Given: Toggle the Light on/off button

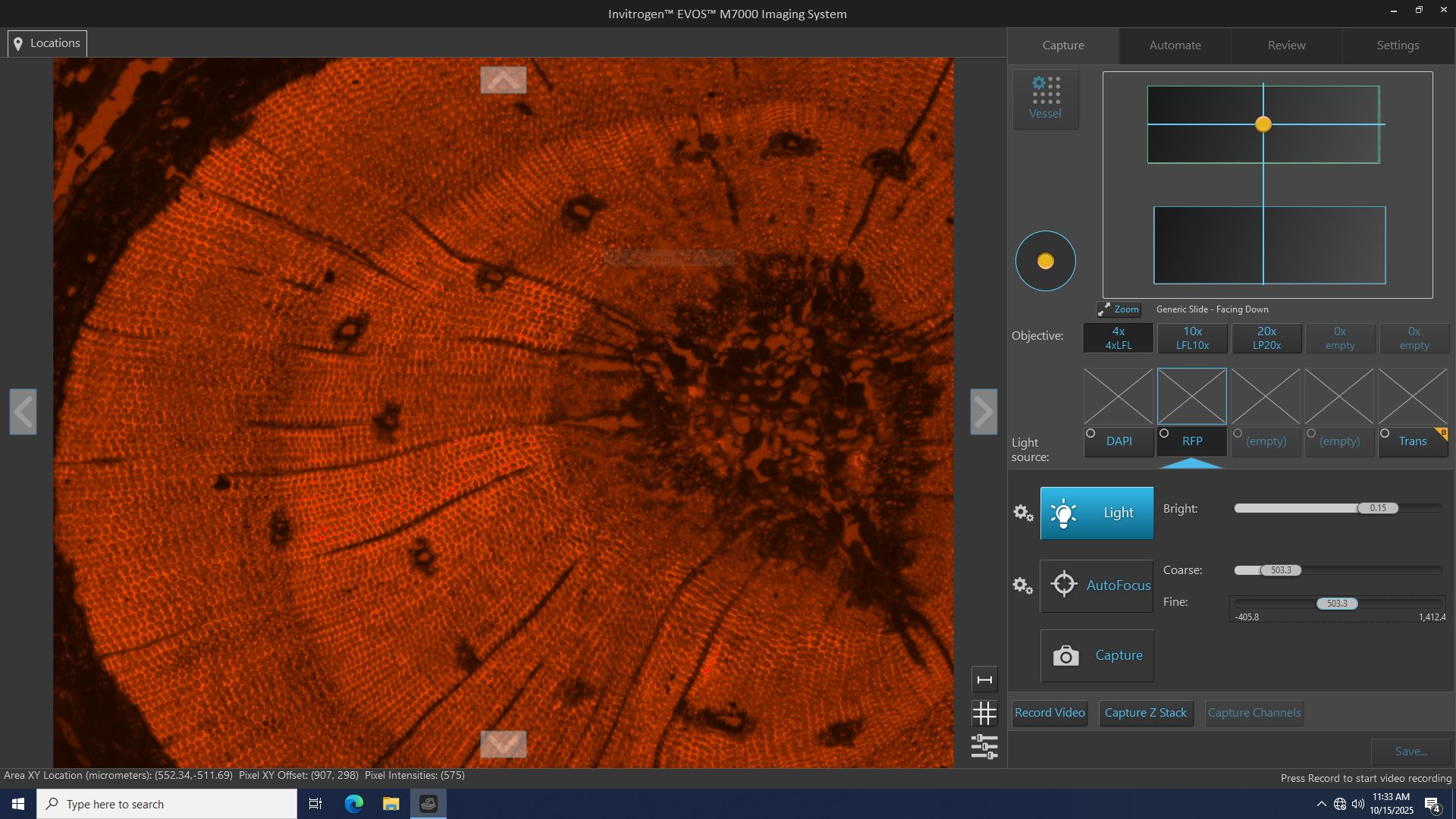Looking at the screenshot, I should point(1097,513).
